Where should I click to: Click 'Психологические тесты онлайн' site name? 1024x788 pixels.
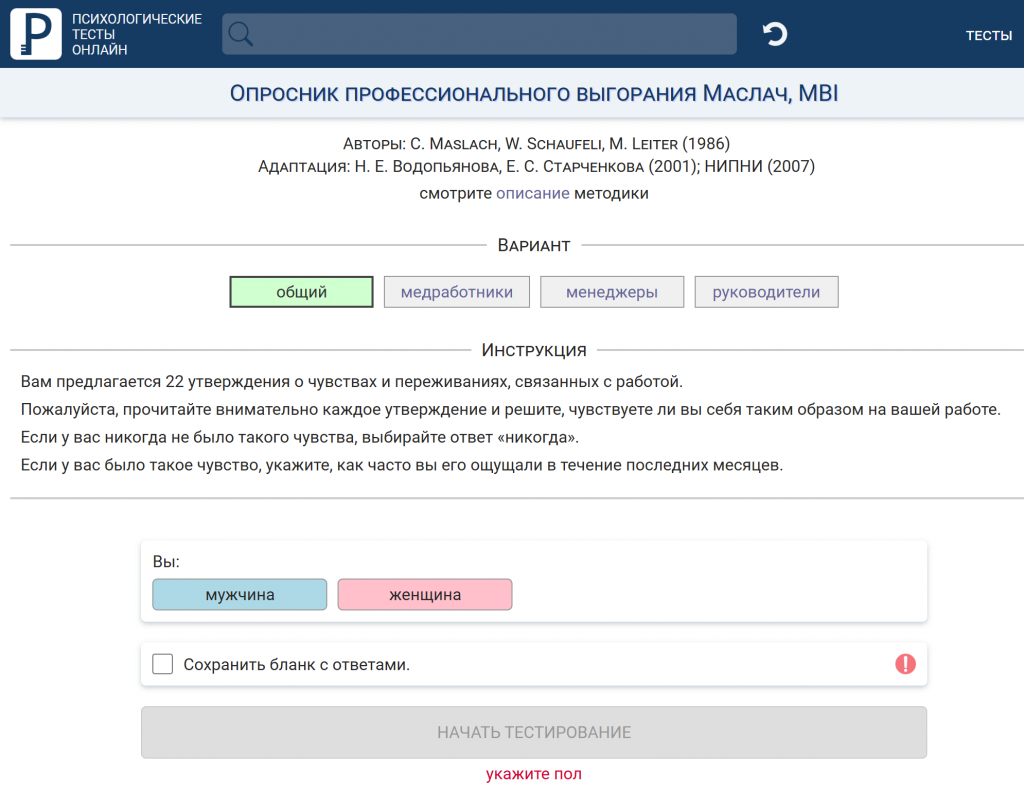[x=136, y=34]
